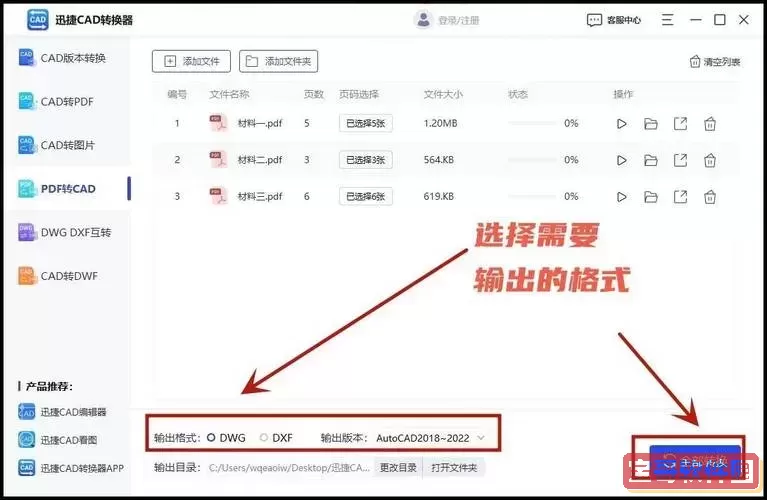Open folder icon for 材料一.pdf row
Image resolution: width=767 pixels, height=500 pixels.
tap(651, 124)
